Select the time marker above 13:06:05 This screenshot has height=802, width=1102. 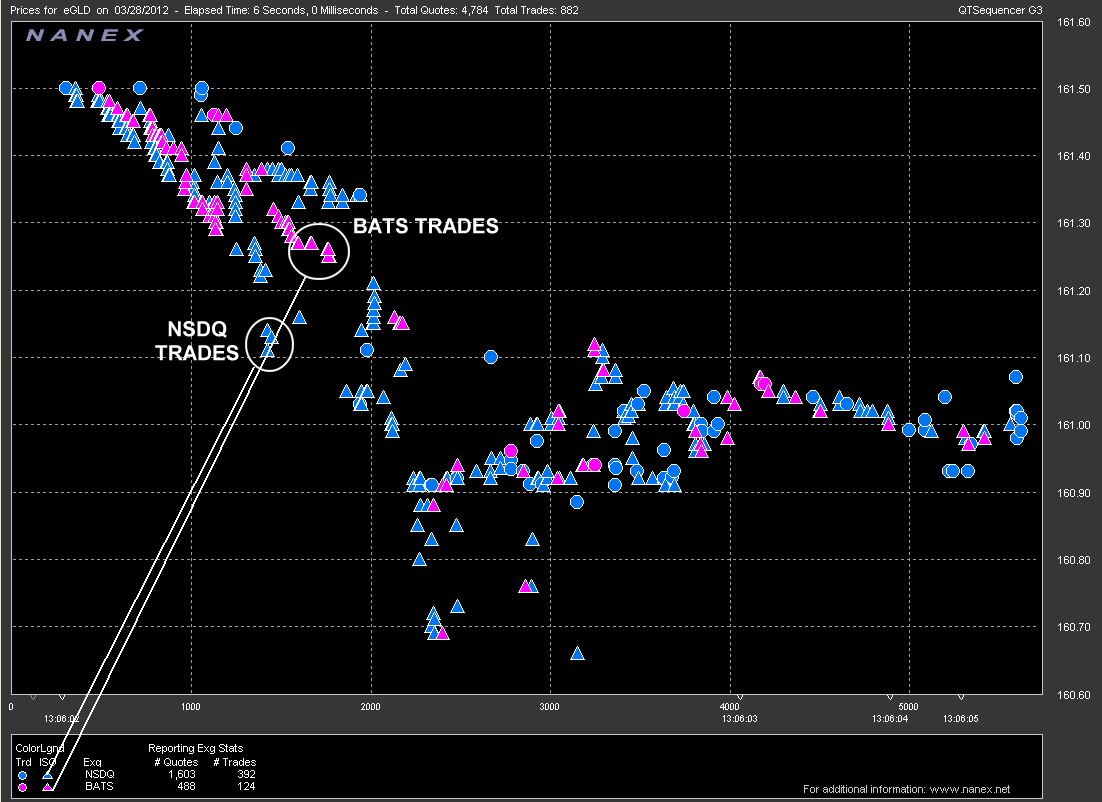click(x=961, y=698)
